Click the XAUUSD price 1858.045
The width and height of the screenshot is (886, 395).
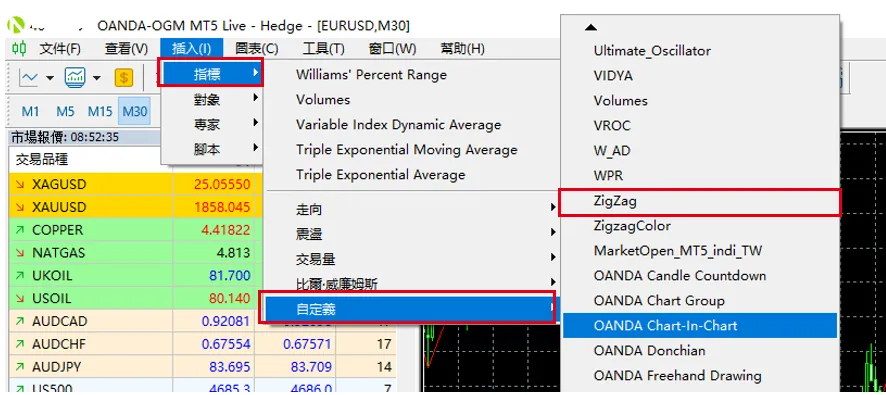222,207
